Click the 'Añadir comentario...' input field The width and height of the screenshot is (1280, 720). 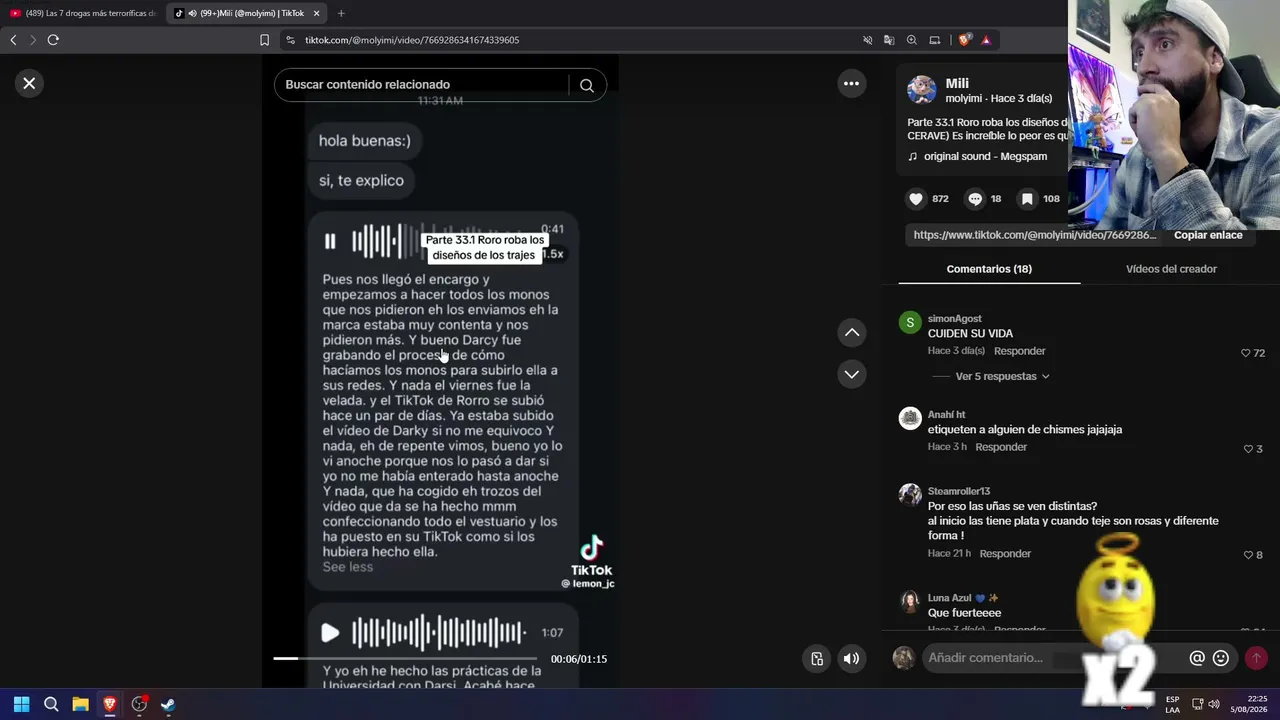[x=1050, y=657]
